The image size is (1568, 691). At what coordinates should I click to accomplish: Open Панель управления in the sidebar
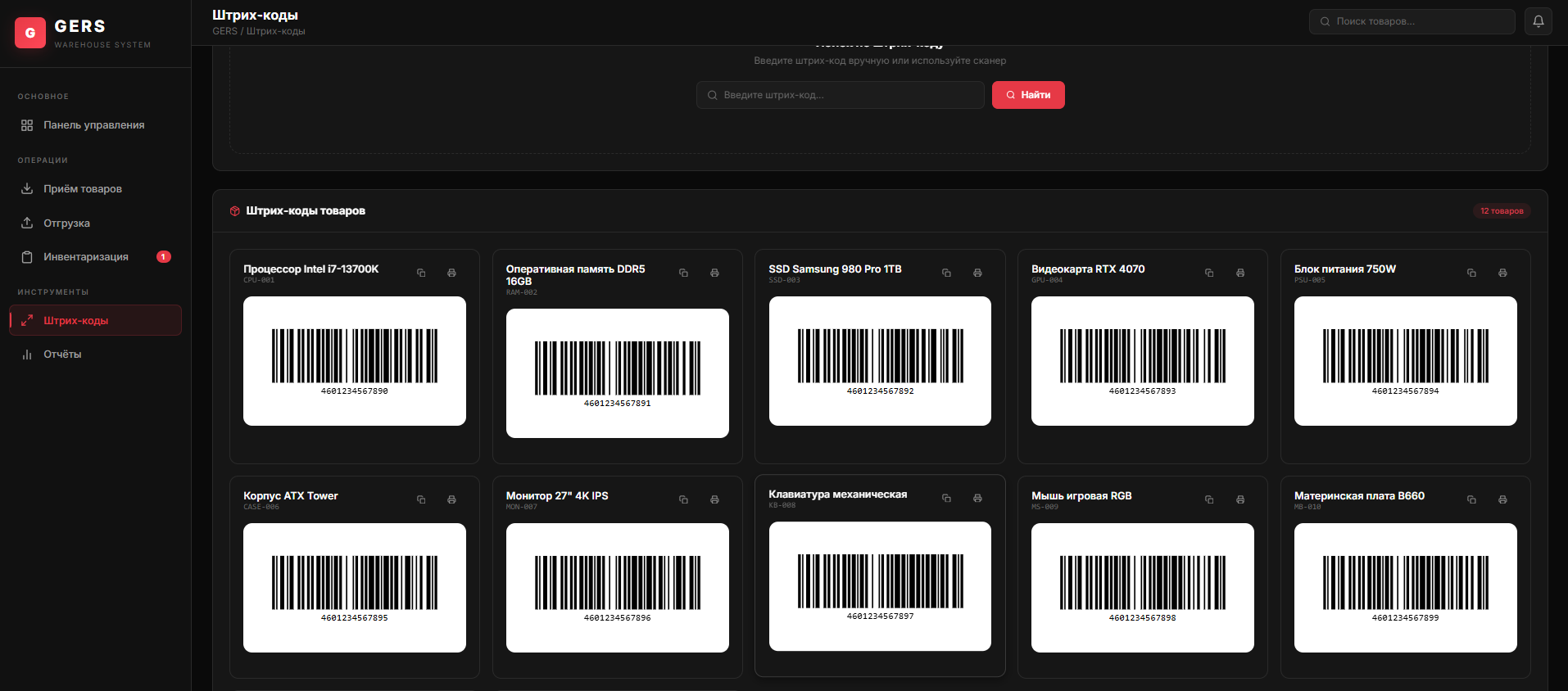coord(93,125)
